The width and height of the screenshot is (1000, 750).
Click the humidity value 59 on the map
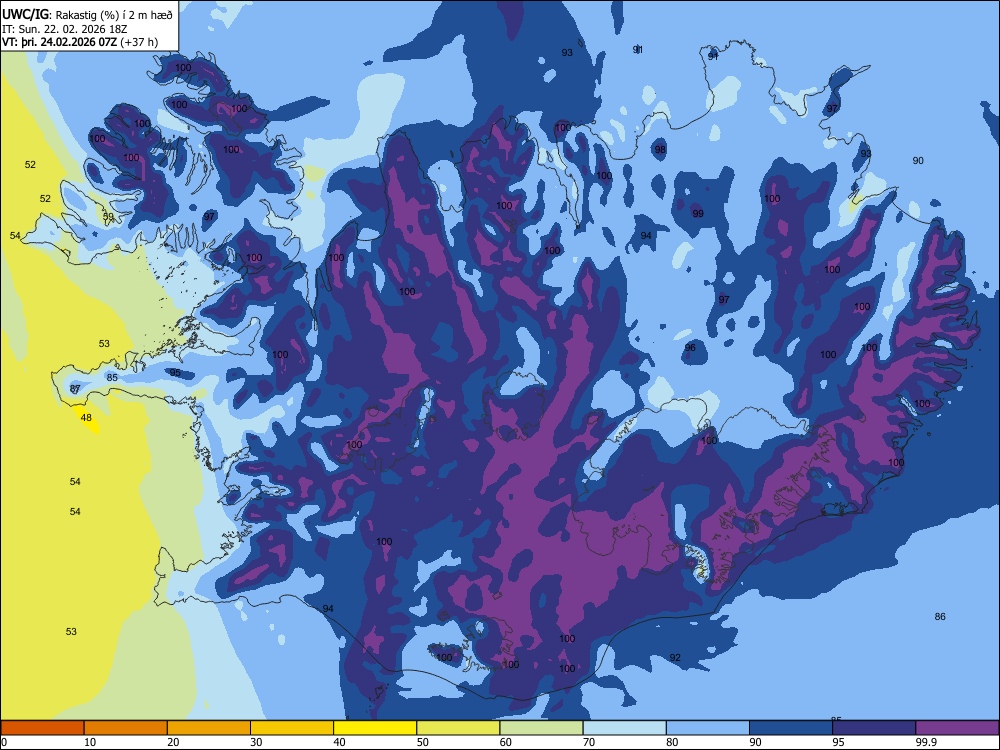tap(108, 217)
